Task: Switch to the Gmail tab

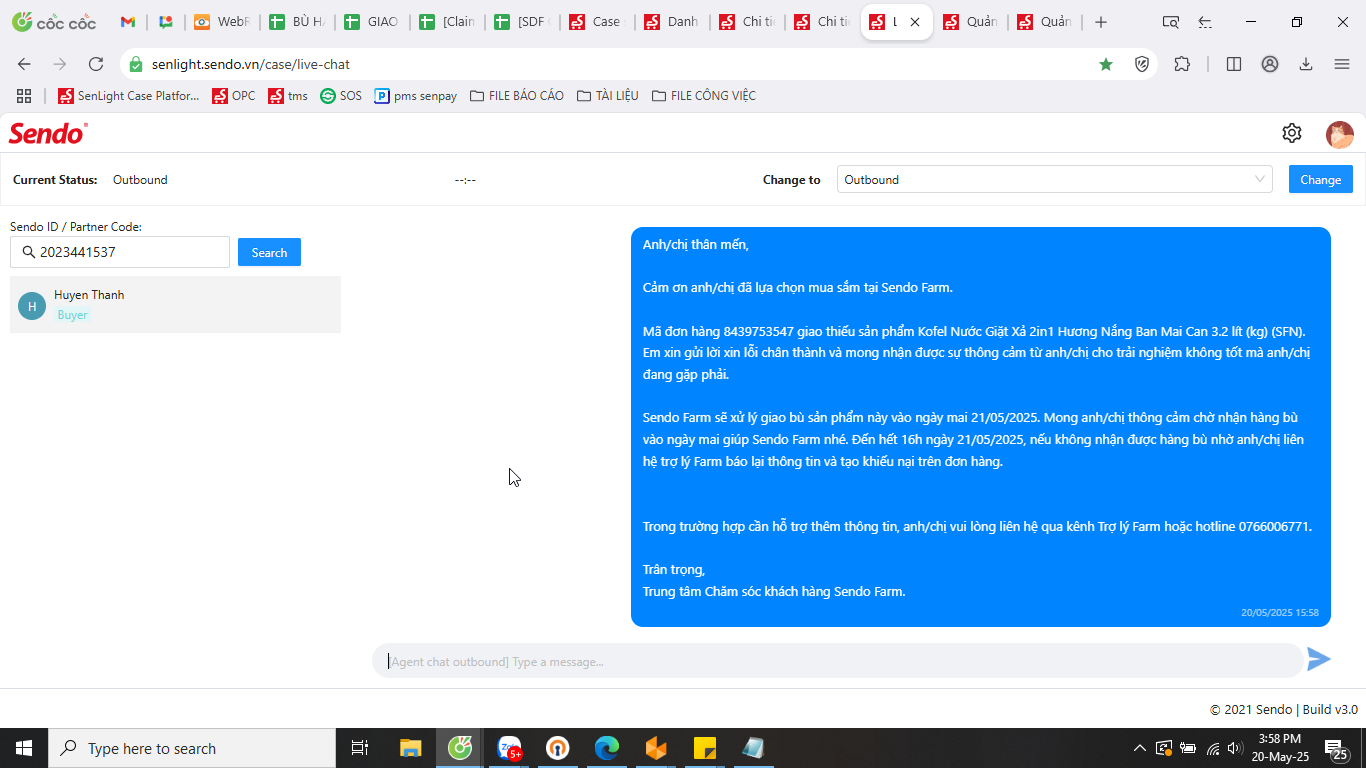Action: tap(128, 22)
